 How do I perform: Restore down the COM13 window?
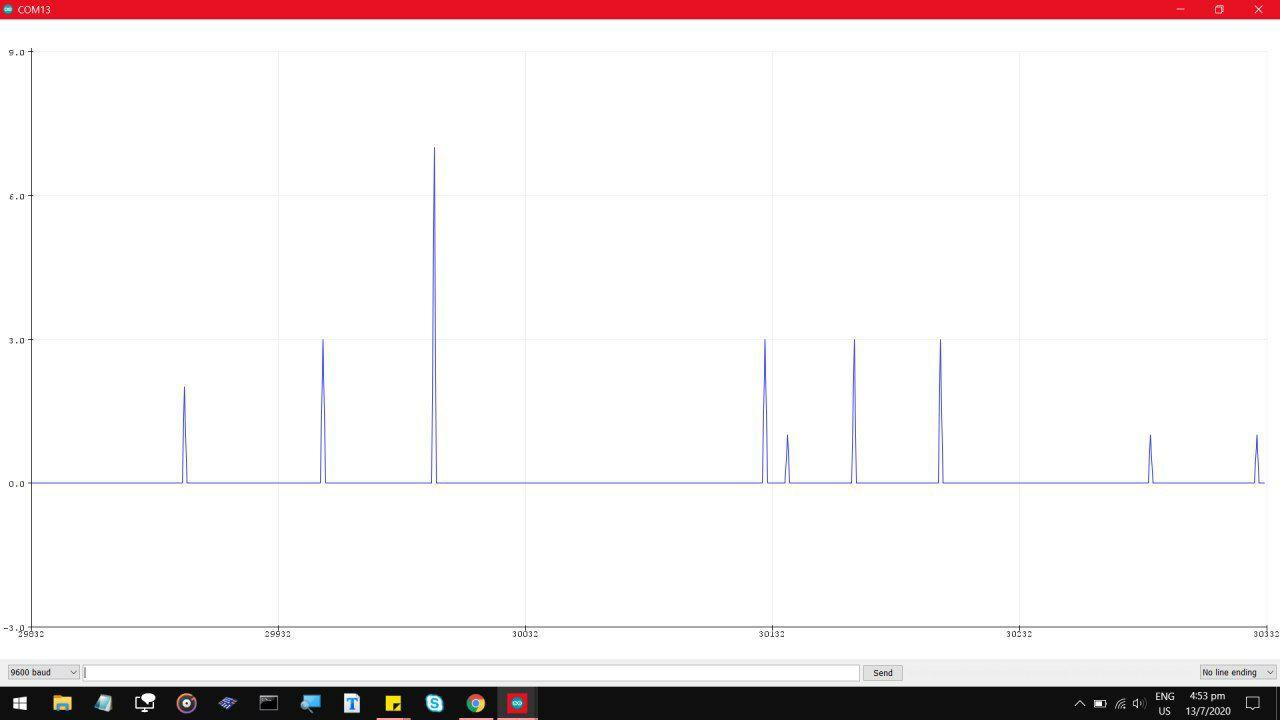(x=1219, y=9)
